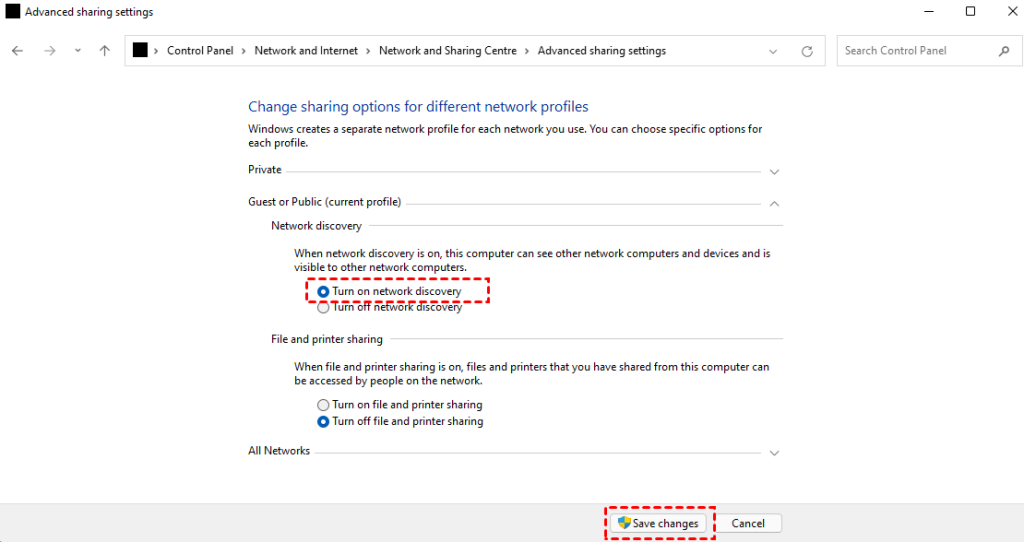Click the Control Panel icon in address bar
This screenshot has height=542, width=1024.
tap(140, 50)
